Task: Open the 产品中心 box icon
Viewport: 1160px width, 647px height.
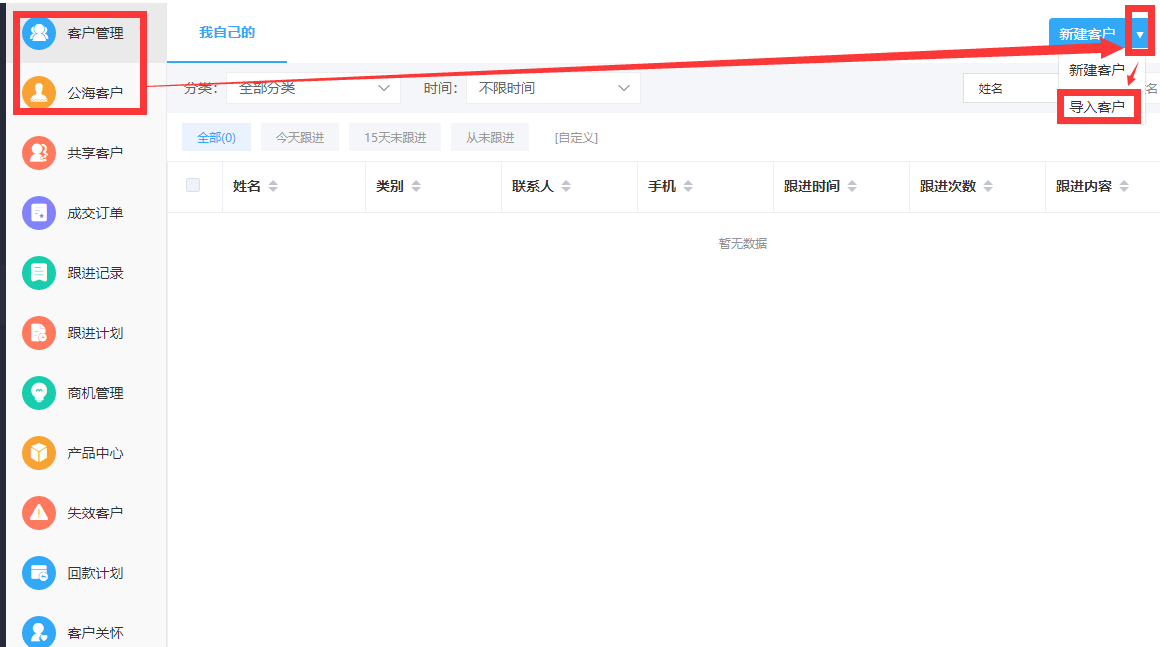Action: 39,453
